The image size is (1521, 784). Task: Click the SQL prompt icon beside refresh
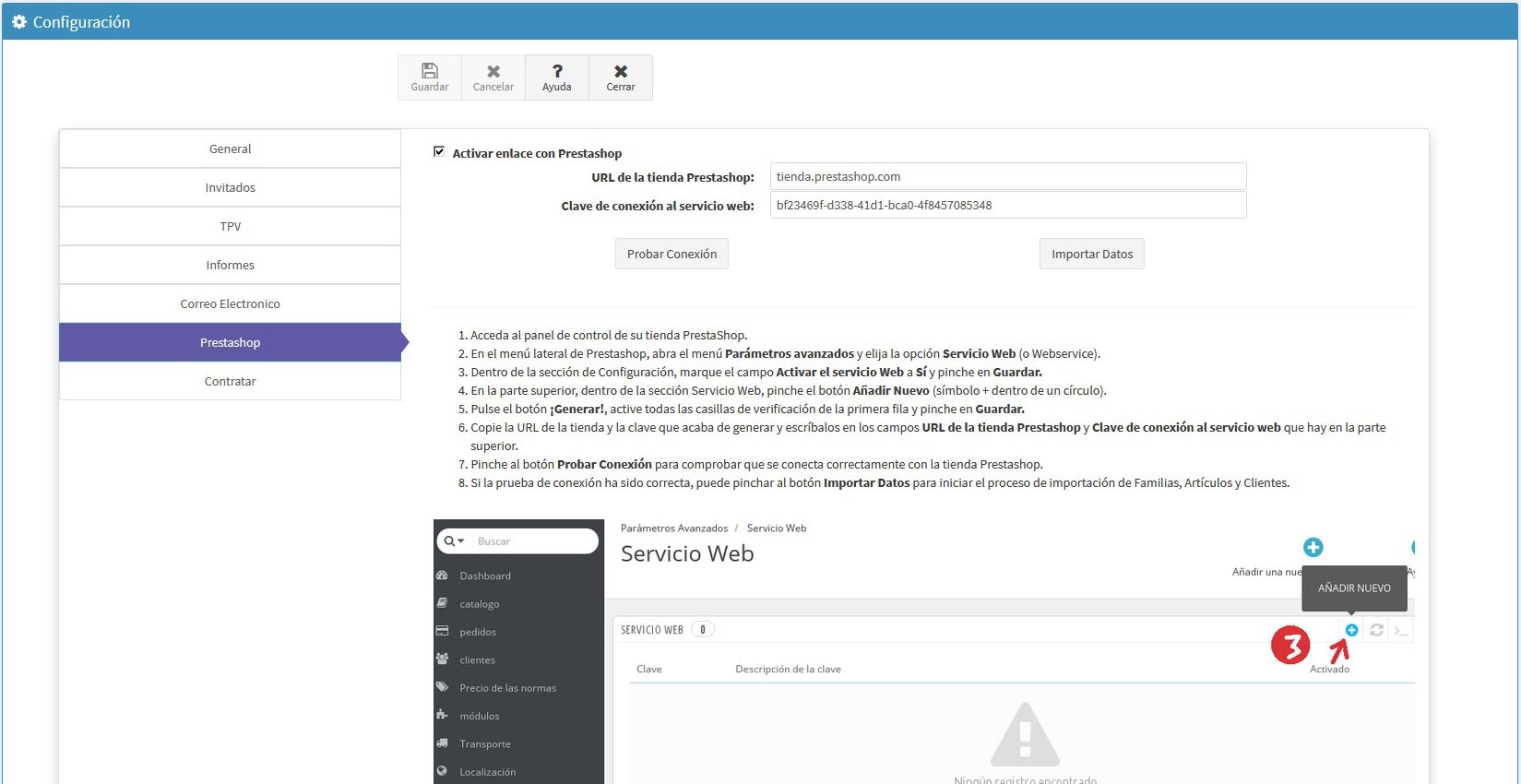click(x=1401, y=631)
